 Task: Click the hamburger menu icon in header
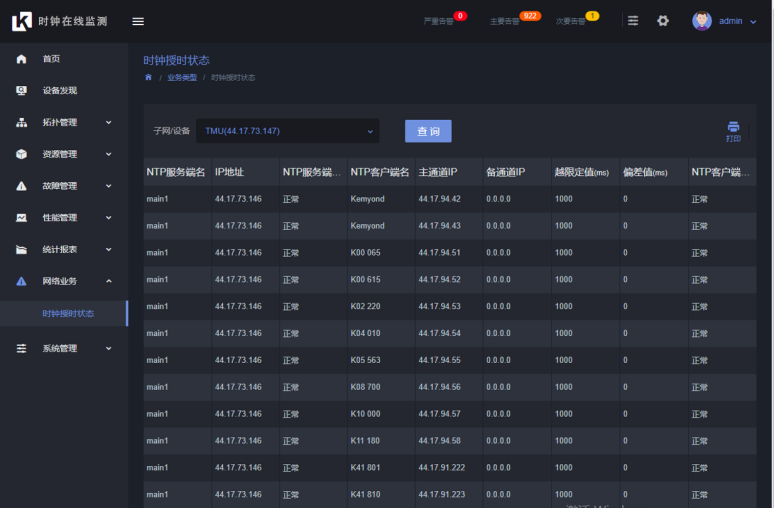pyautogui.click(x=138, y=21)
